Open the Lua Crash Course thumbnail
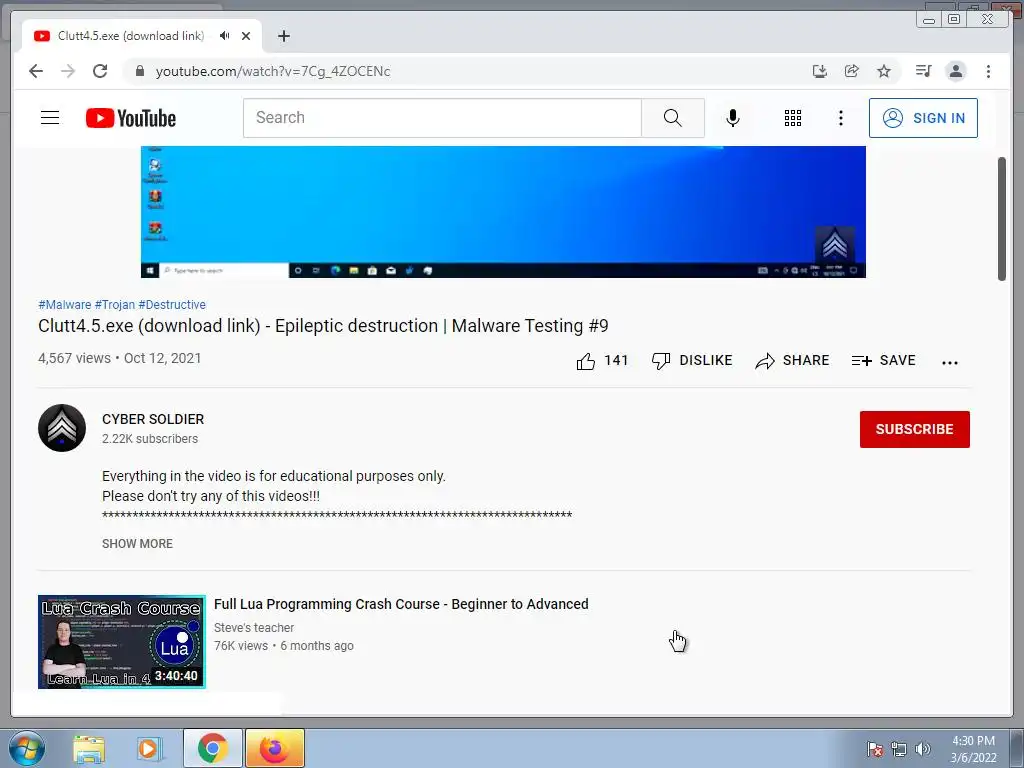This screenshot has height=768, width=1024. click(121, 641)
